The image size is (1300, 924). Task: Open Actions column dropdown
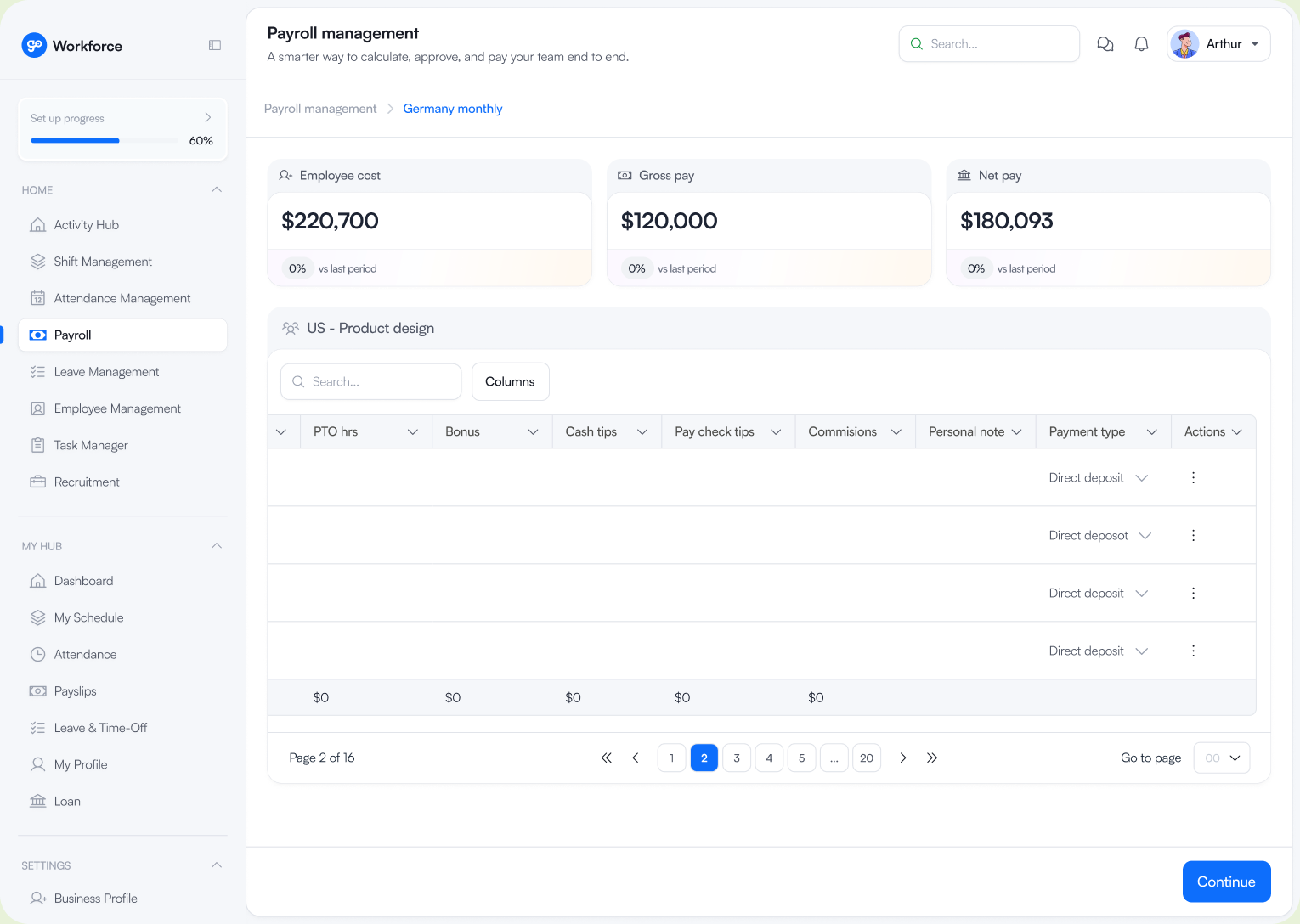1237,432
